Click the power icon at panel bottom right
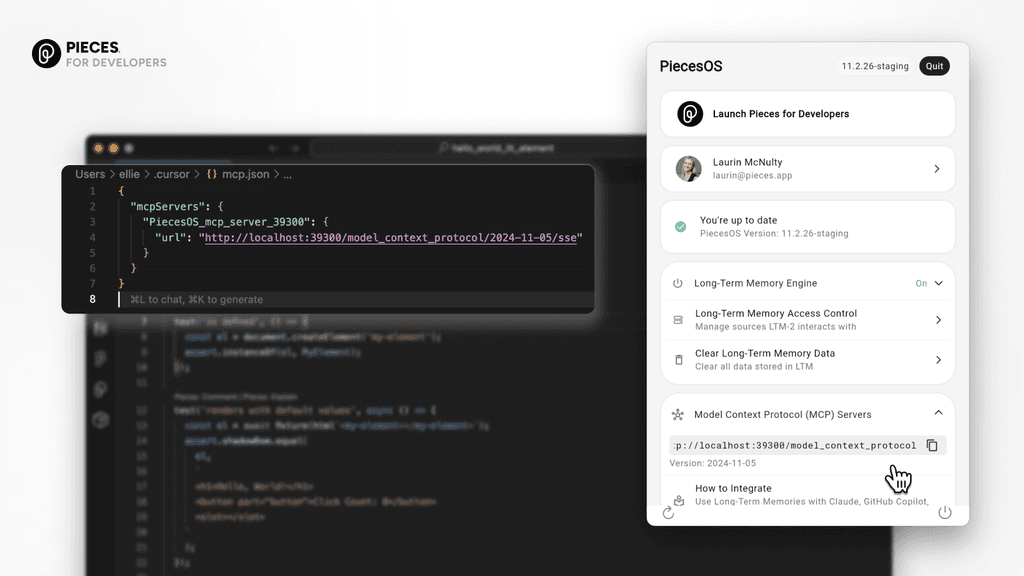The image size is (1024, 576). click(x=945, y=512)
